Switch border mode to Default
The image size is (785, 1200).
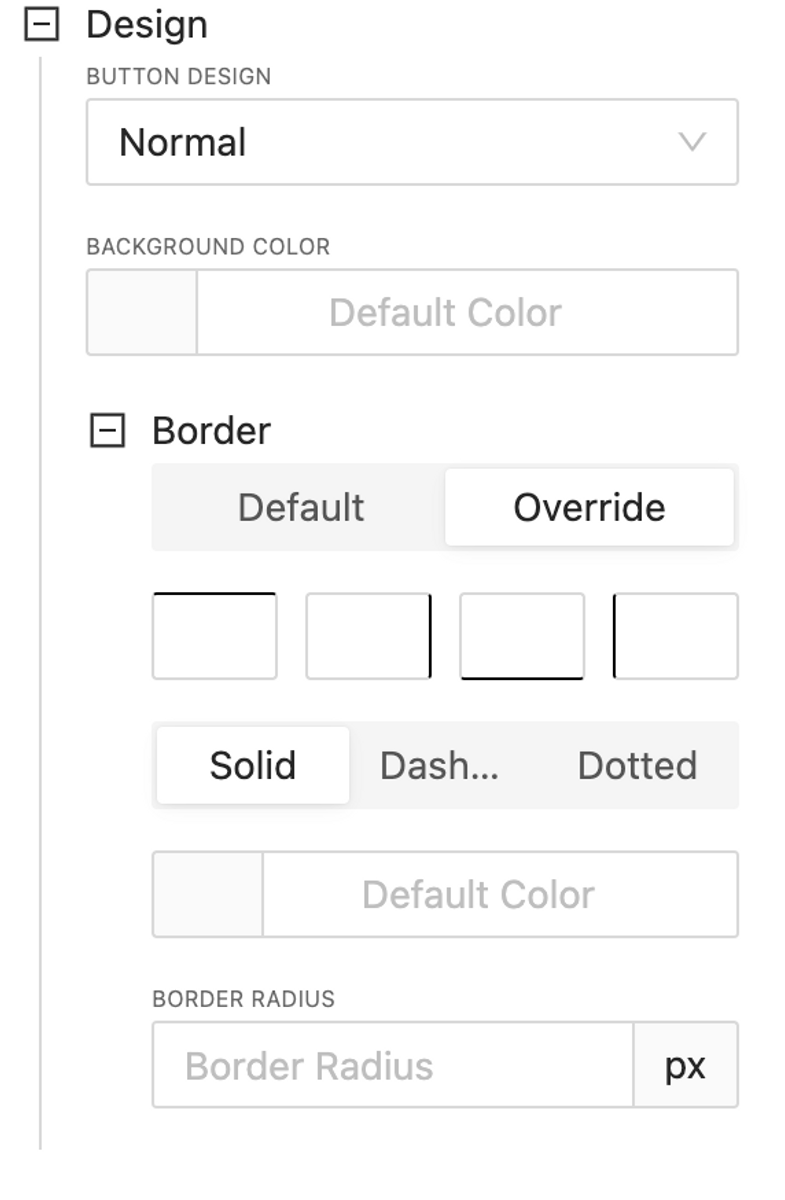300,507
